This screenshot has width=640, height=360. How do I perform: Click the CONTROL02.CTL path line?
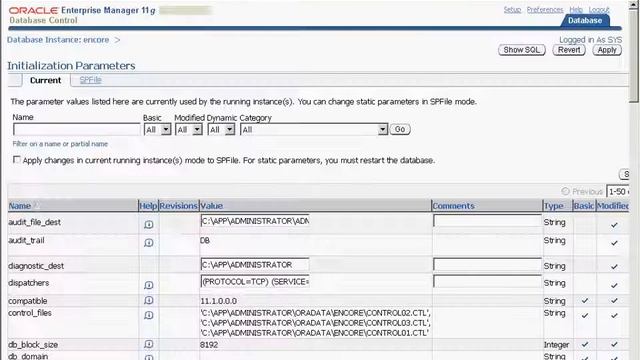pos(315,313)
